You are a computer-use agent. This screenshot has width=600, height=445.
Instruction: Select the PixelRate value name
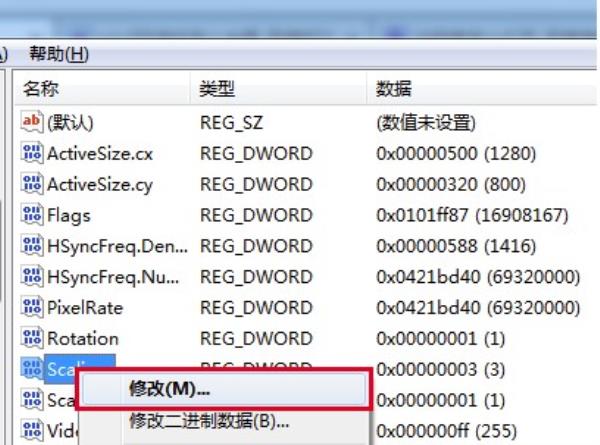(x=85, y=308)
